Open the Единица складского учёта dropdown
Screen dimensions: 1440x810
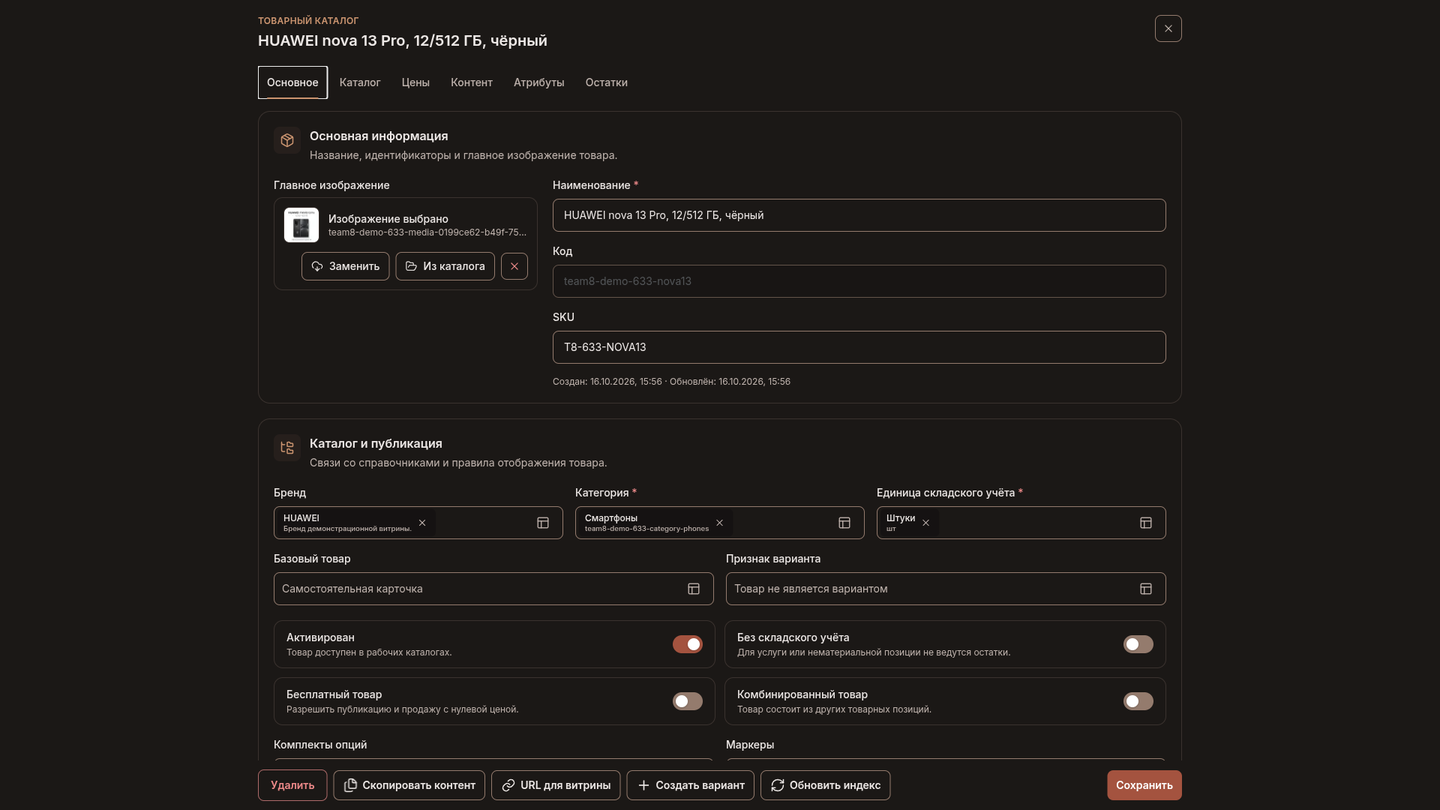1021,523
